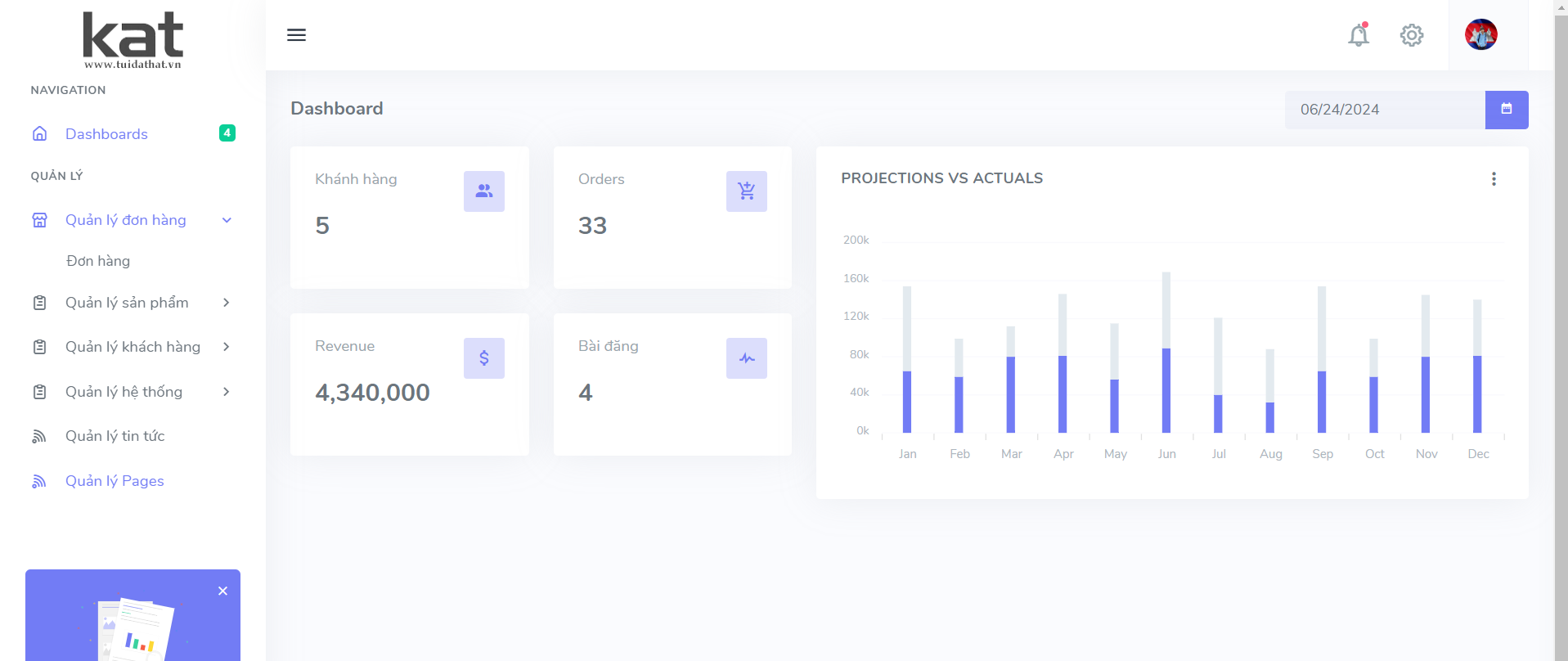This screenshot has height=661, width=1568.
Task: Click the Quản lý đơn hàng chevron
Action: [227, 220]
